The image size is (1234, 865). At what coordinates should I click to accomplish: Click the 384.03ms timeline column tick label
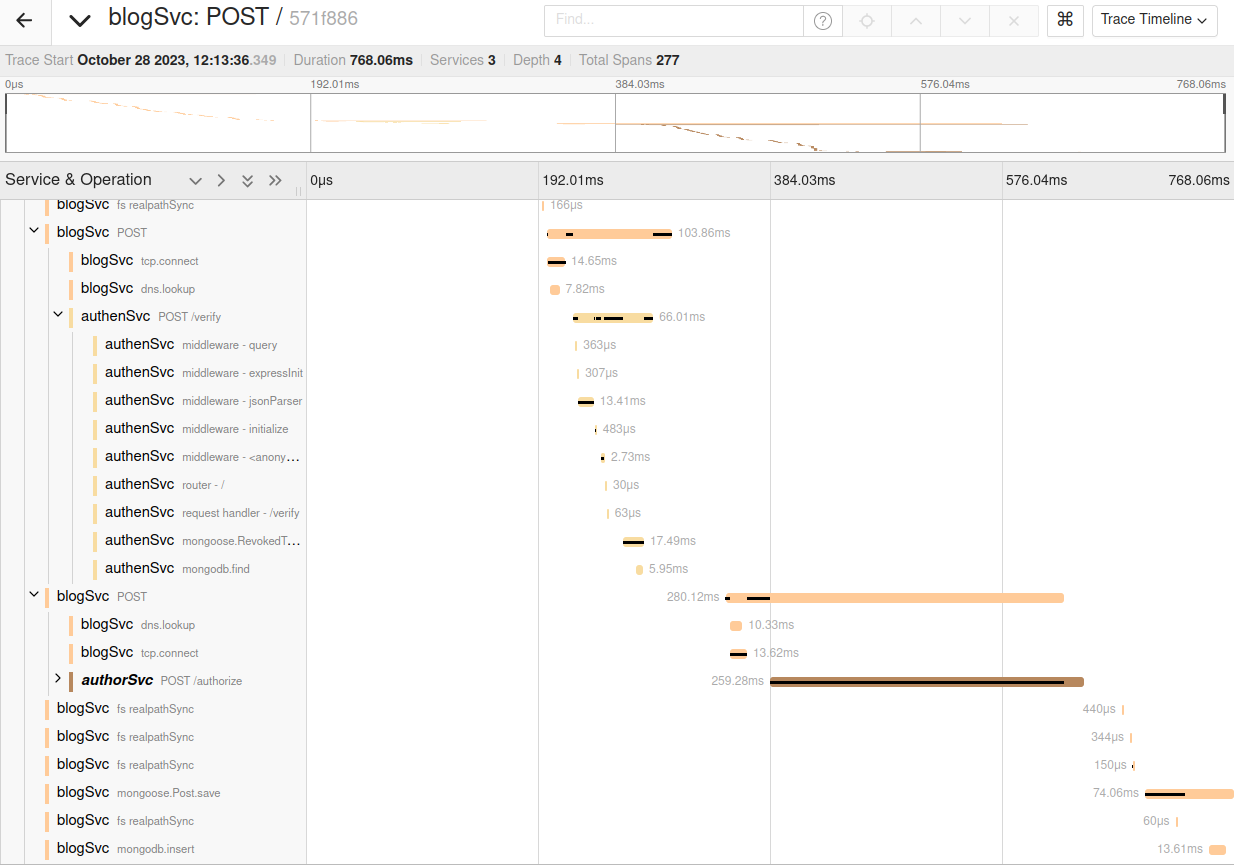click(x=804, y=181)
